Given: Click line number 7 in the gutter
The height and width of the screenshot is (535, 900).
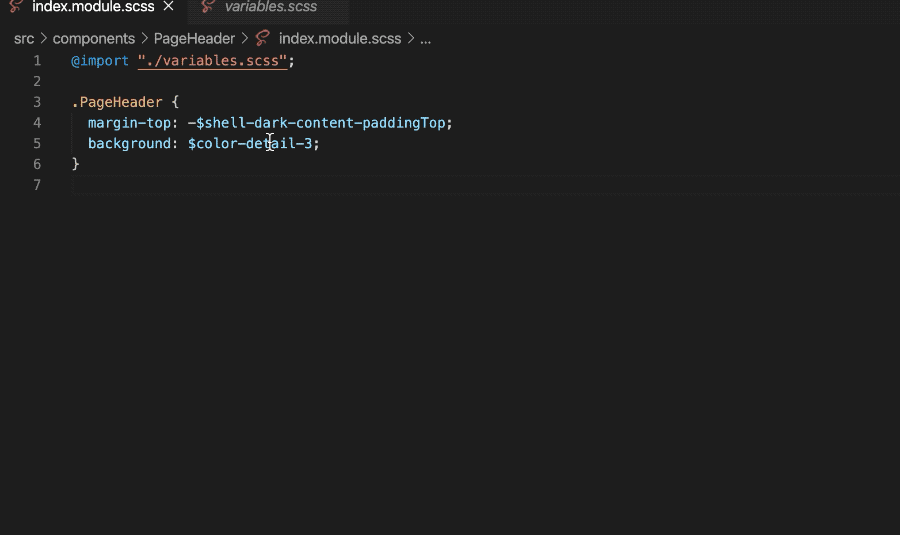Looking at the screenshot, I should point(37,185).
